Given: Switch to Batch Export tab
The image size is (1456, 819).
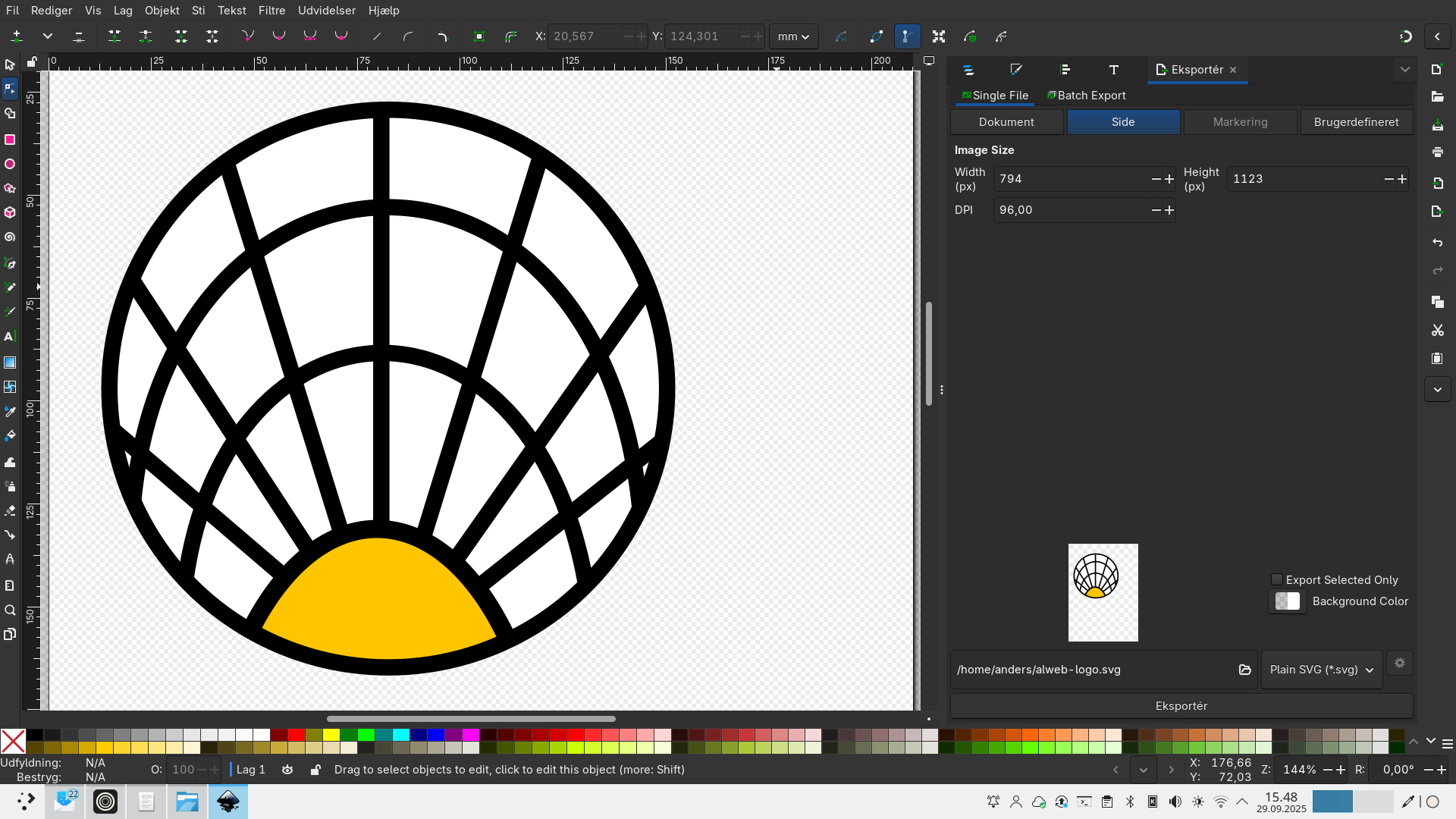Looking at the screenshot, I should coord(1086,96).
